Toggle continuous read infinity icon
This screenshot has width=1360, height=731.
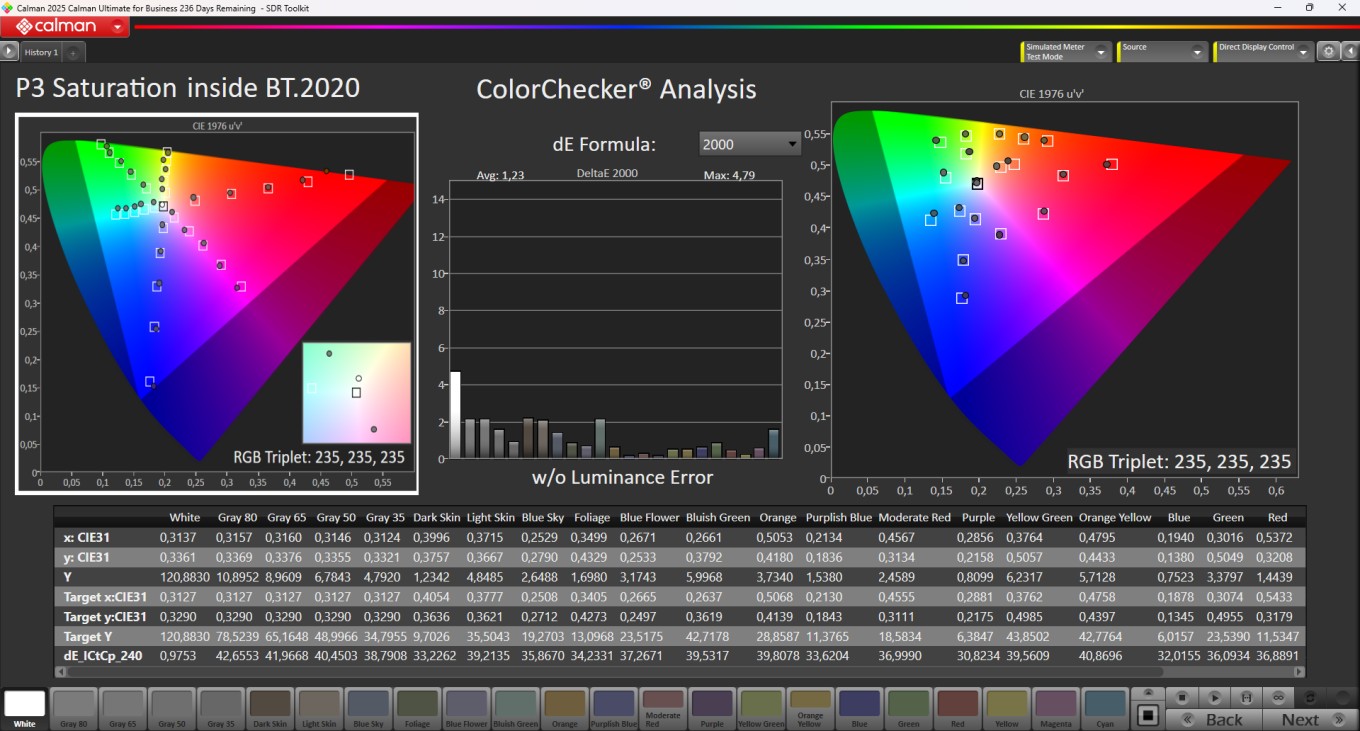[x=1278, y=696]
